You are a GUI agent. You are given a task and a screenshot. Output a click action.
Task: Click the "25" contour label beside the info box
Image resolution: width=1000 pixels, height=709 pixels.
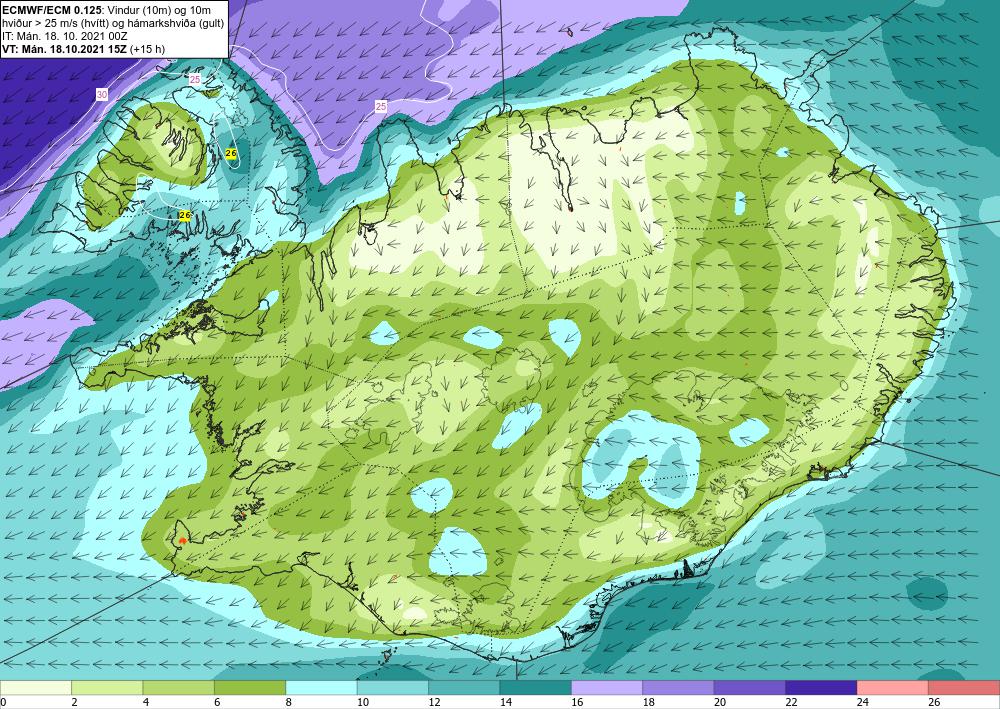(x=195, y=80)
